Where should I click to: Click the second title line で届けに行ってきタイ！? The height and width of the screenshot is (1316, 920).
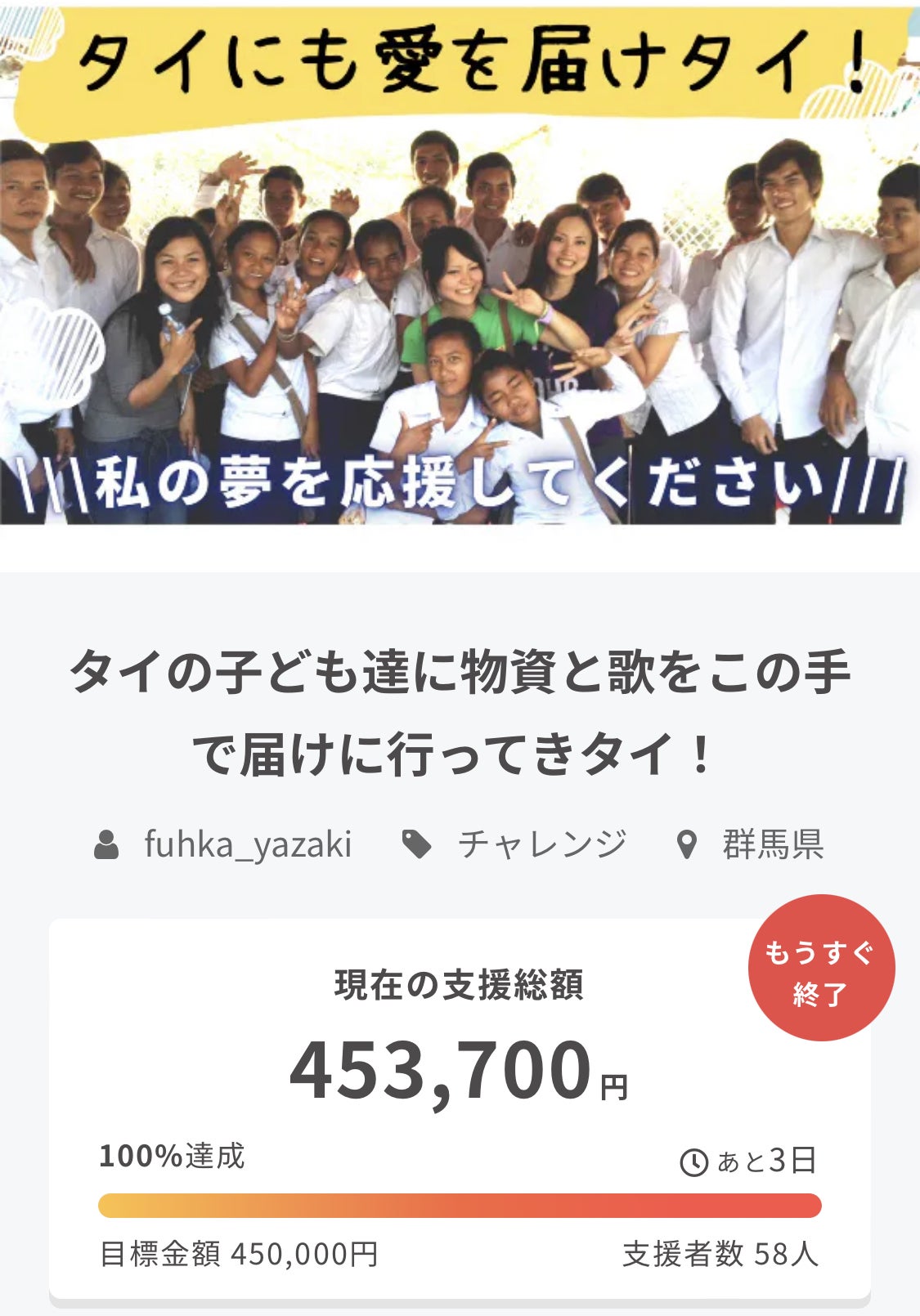click(x=454, y=754)
